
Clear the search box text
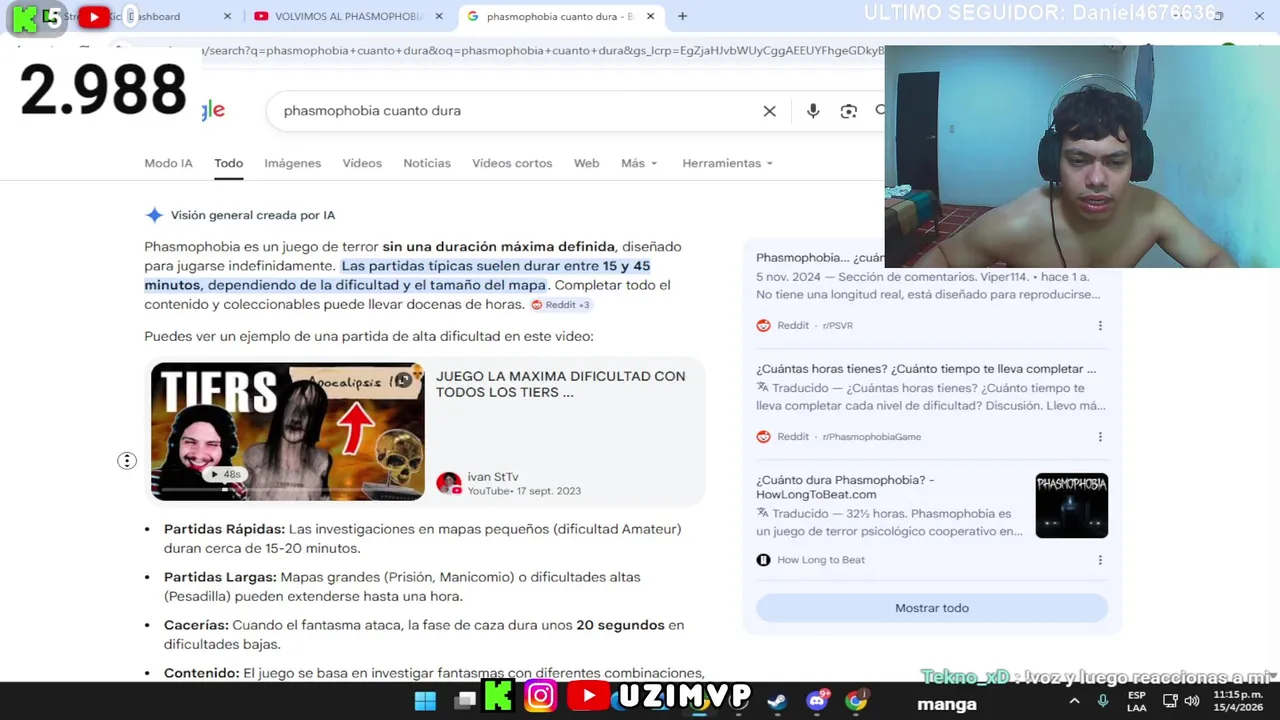769,111
